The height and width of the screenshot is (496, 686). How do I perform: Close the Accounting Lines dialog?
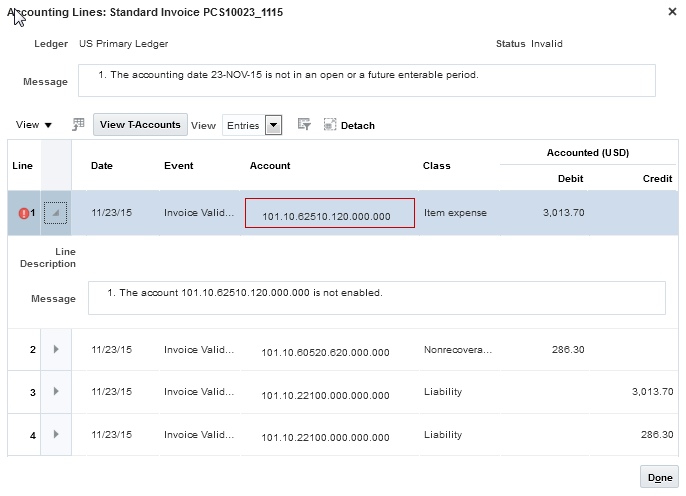(x=671, y=11)
